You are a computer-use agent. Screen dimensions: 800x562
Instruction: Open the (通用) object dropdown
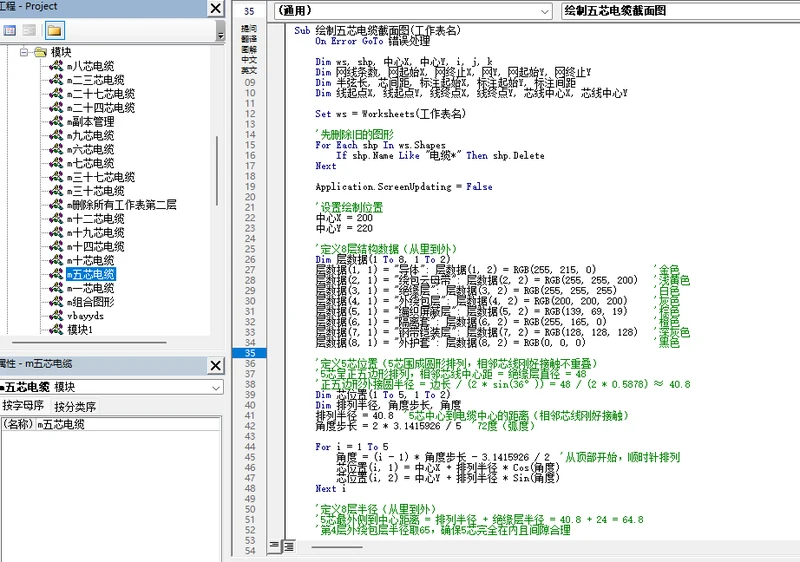pyautogui.click(x=545, y=11)
